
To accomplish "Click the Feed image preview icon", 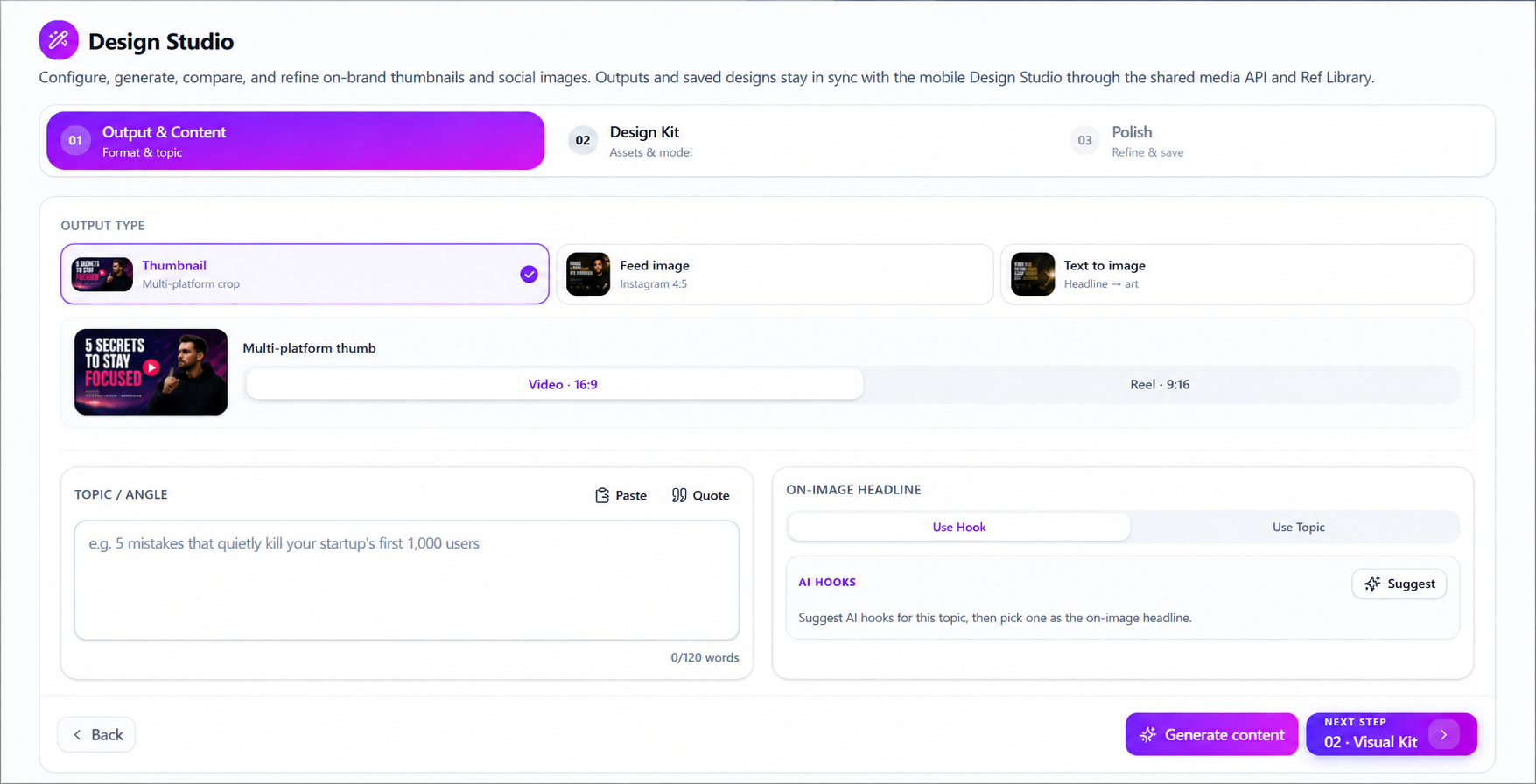I will (x=588, y=274).
